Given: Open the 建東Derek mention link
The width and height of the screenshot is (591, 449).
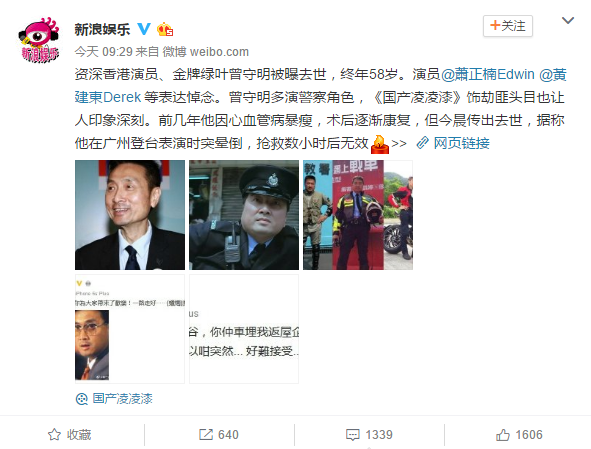Looking at the screenshot, I should pyautogui.click(x=108, y=97).
